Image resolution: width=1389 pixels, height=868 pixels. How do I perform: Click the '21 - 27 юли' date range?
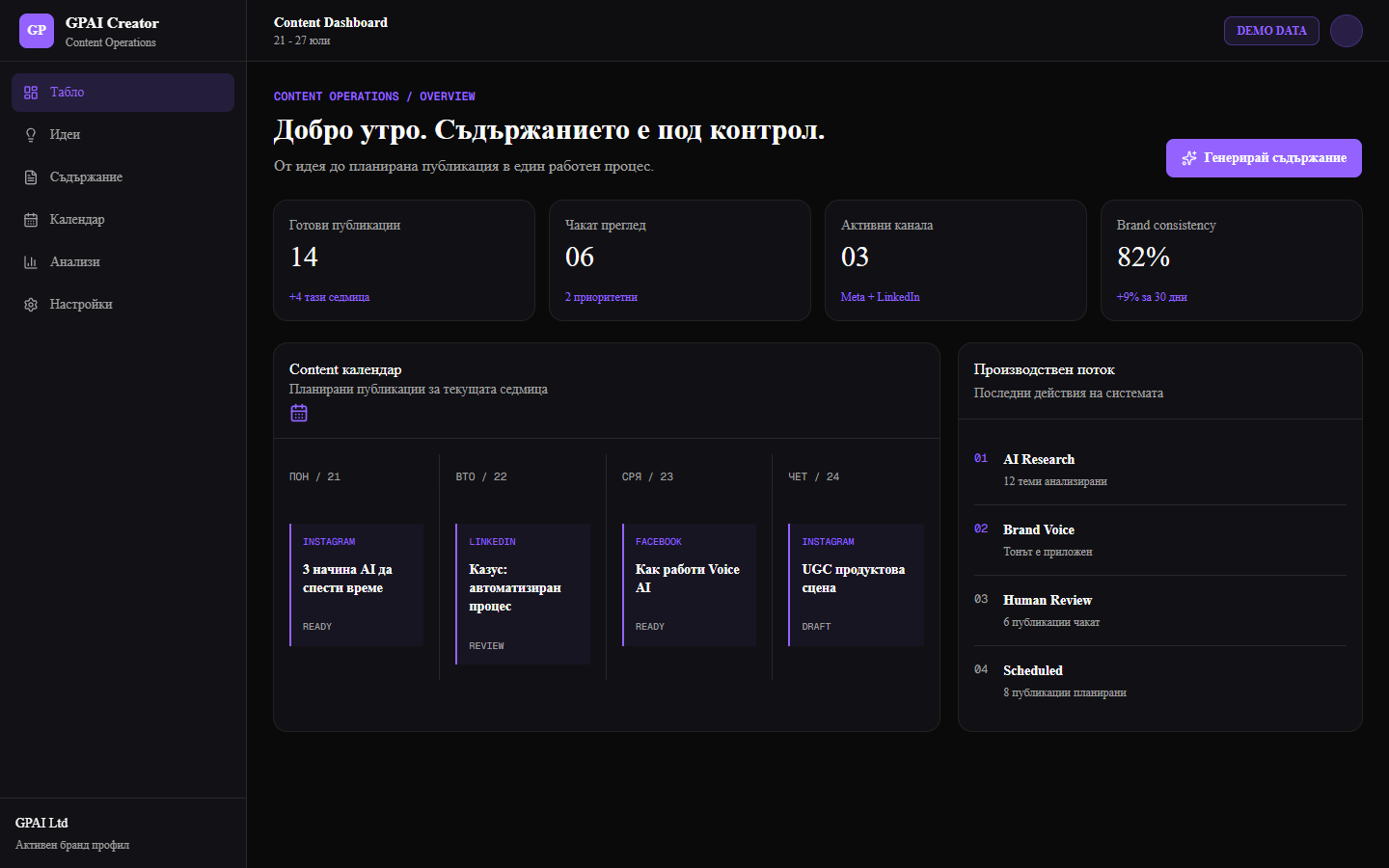pyautogui.click(x=302, y=41)
